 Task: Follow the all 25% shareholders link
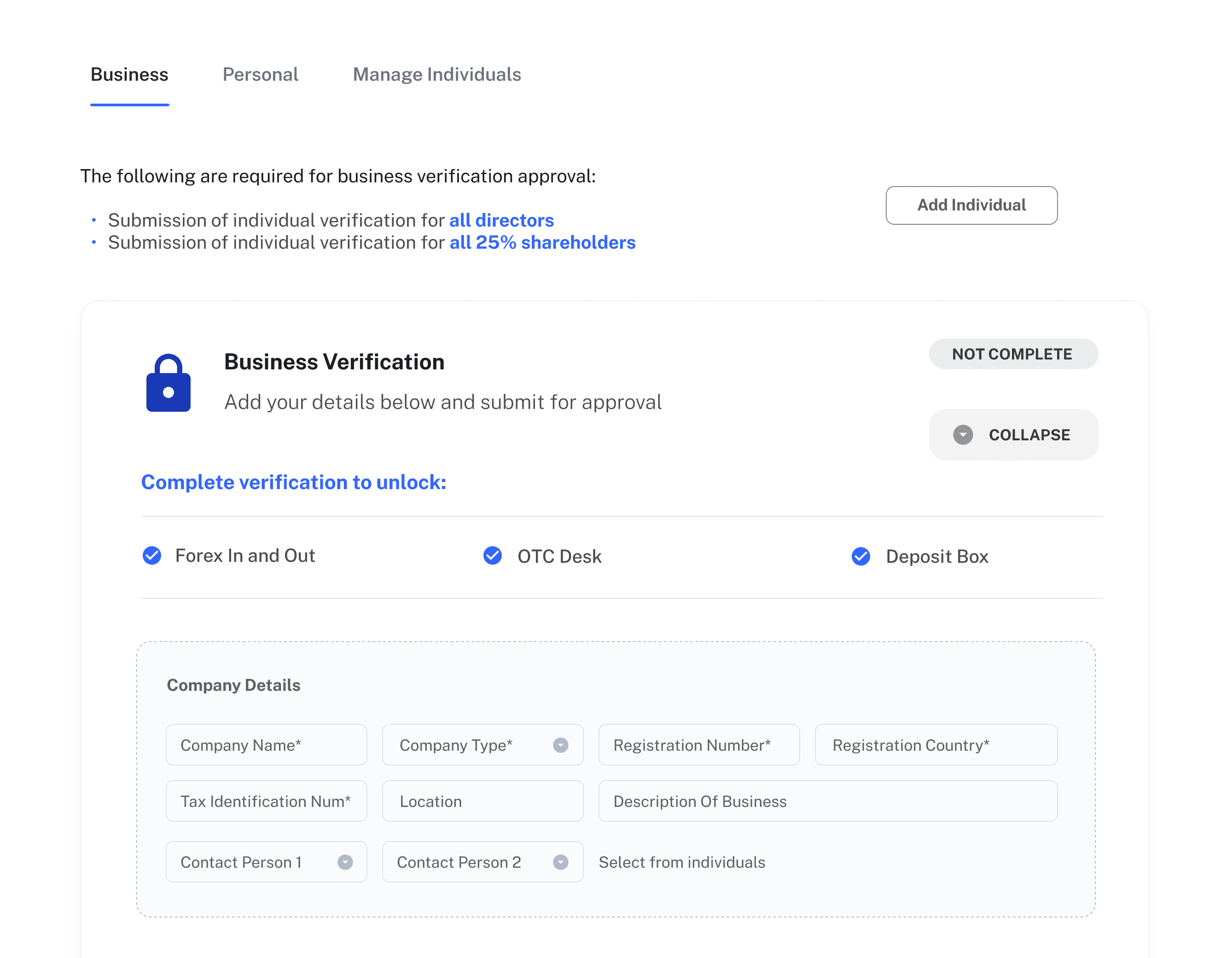pyautogui.click(x=542, y=243)
